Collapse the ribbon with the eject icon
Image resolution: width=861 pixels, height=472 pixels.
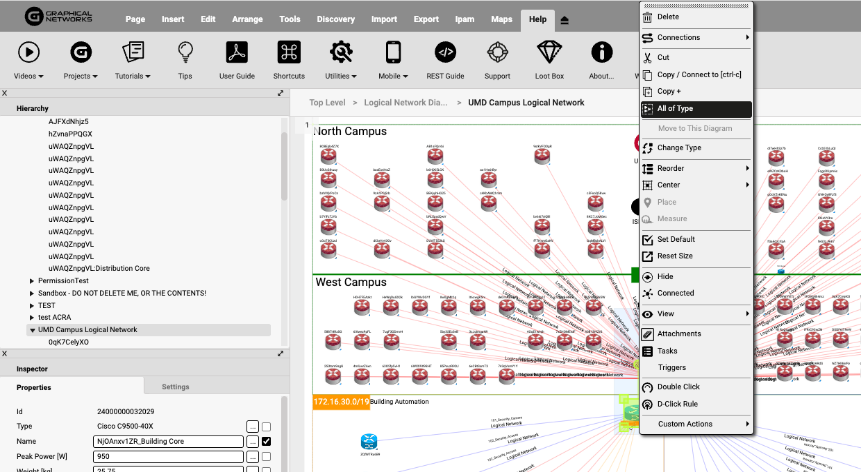(x=565, y=20)
